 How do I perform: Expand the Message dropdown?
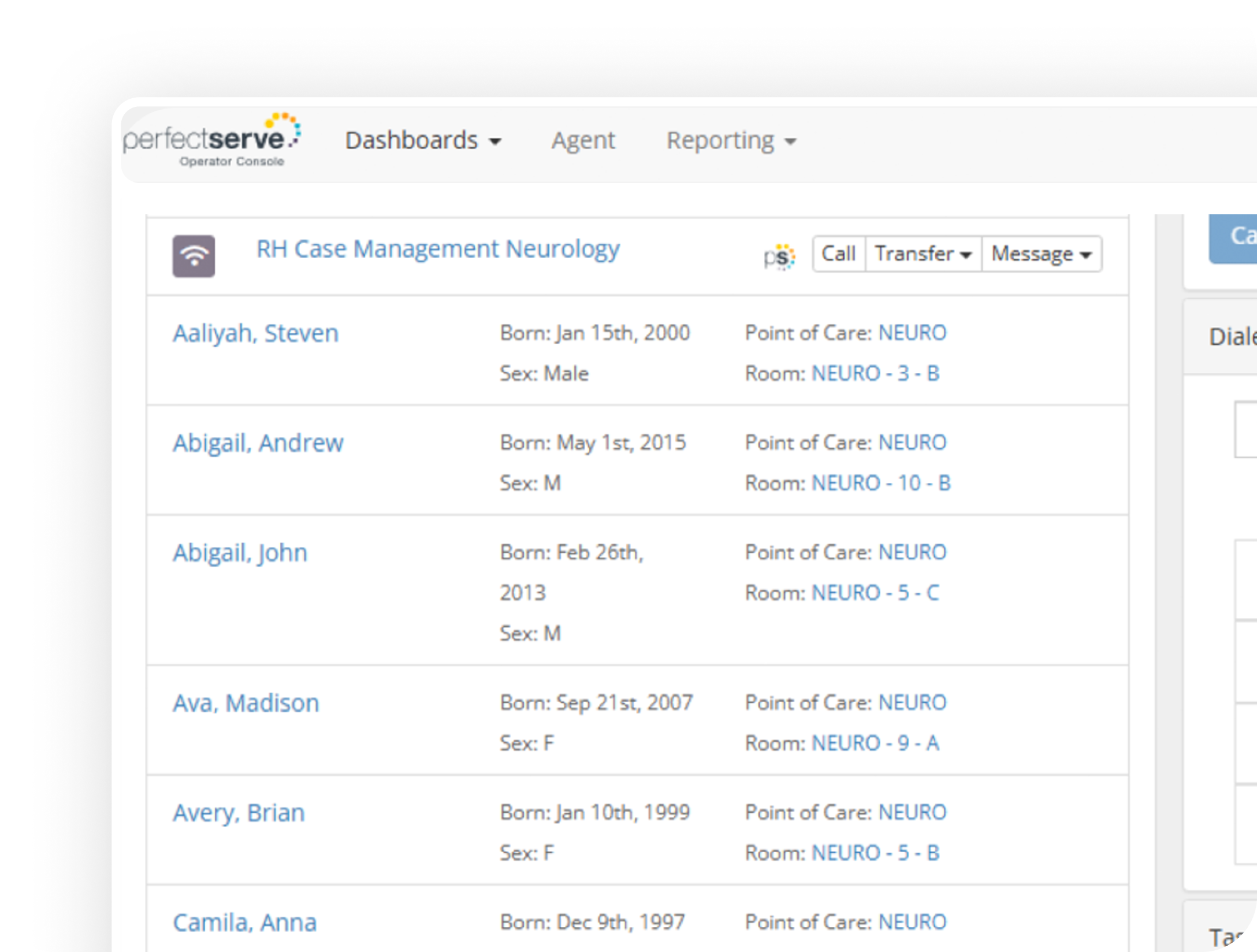coord(1042,254)
